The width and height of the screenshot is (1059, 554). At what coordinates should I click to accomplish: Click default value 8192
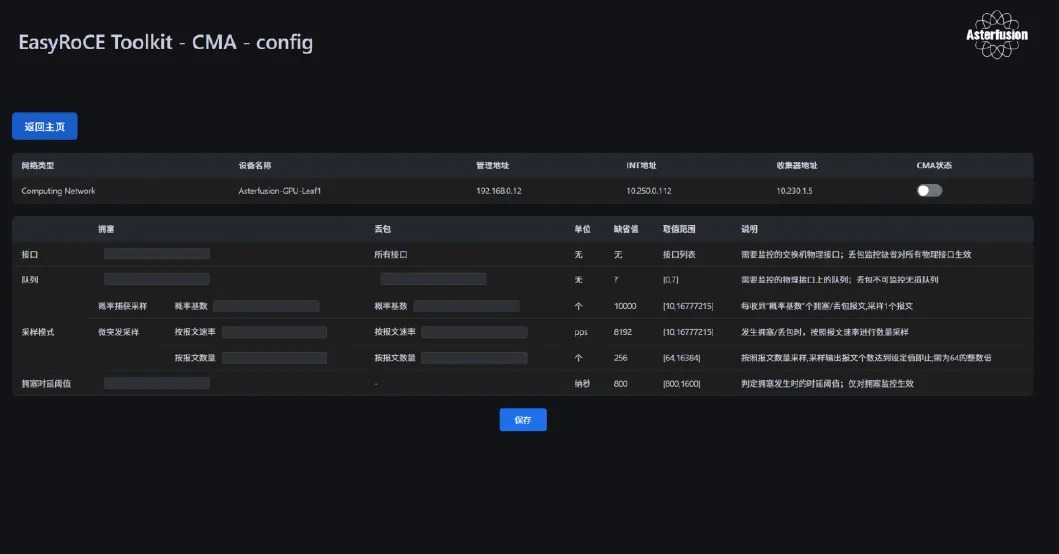click(623, 332)
